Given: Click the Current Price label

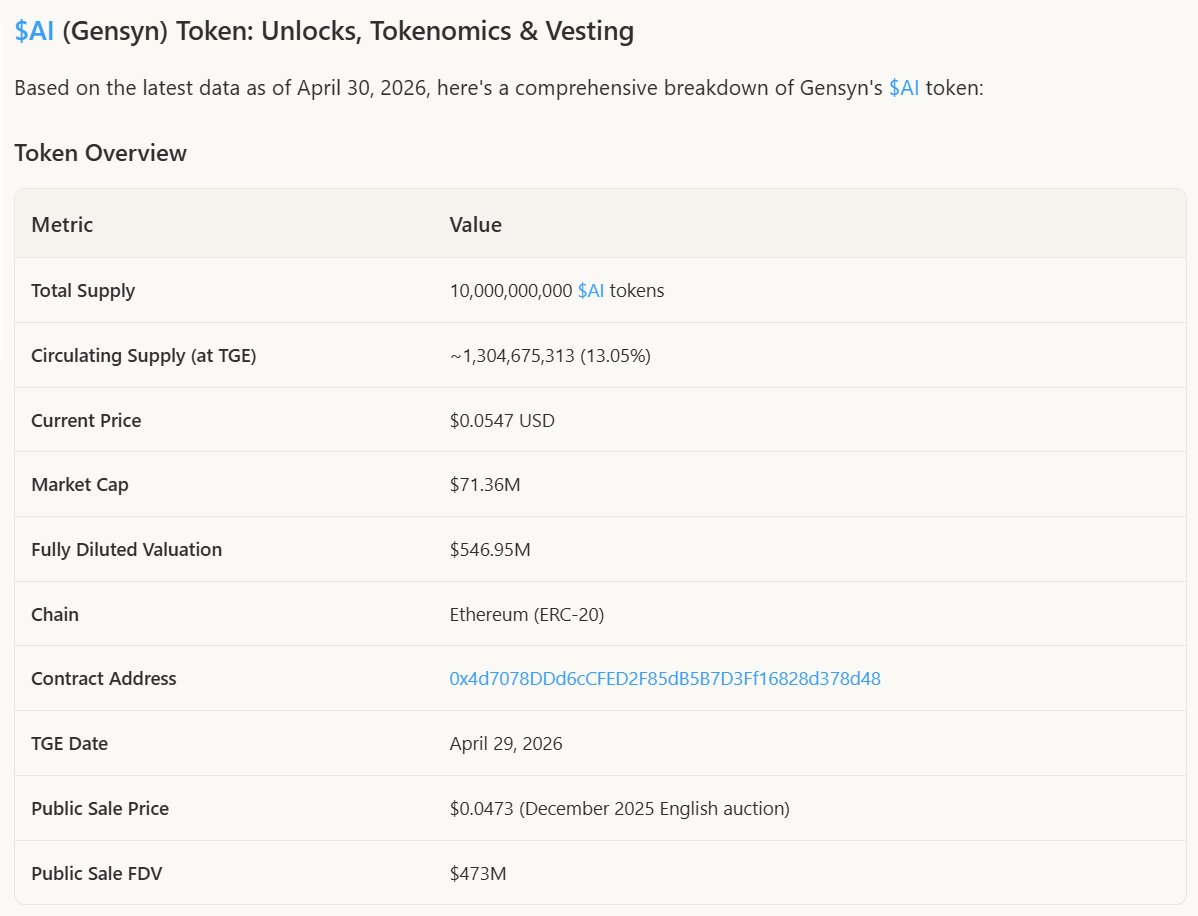Looking at the screenshot, I should tap(86, 420).
